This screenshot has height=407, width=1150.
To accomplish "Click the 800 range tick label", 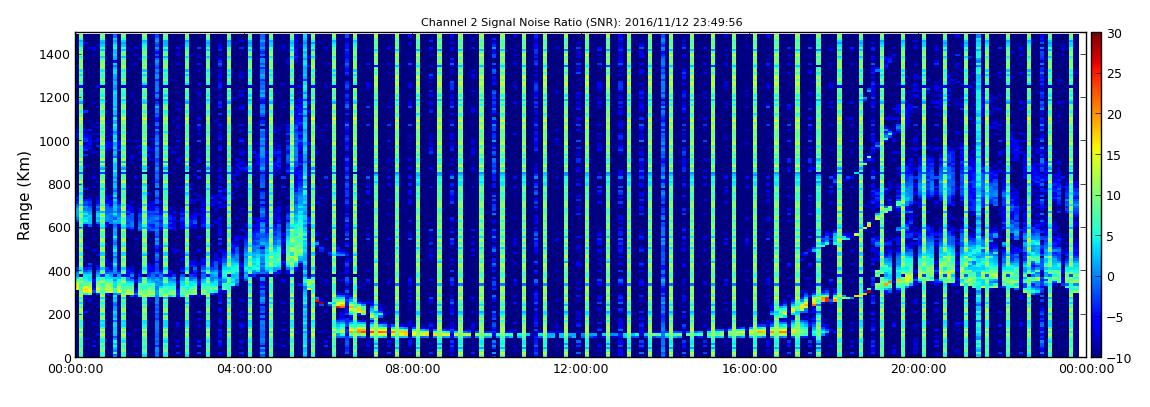I will tap(59, 184).
